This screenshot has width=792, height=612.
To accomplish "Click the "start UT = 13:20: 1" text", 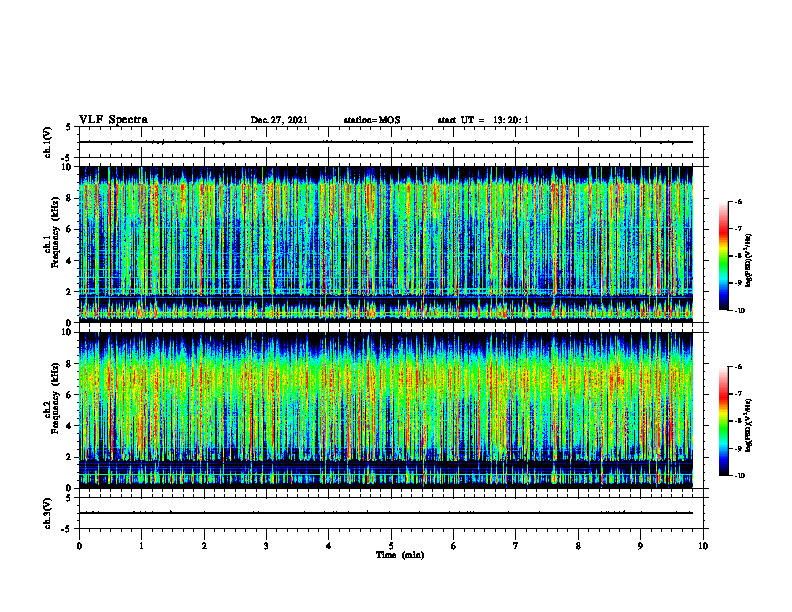I will coord(483,120).
